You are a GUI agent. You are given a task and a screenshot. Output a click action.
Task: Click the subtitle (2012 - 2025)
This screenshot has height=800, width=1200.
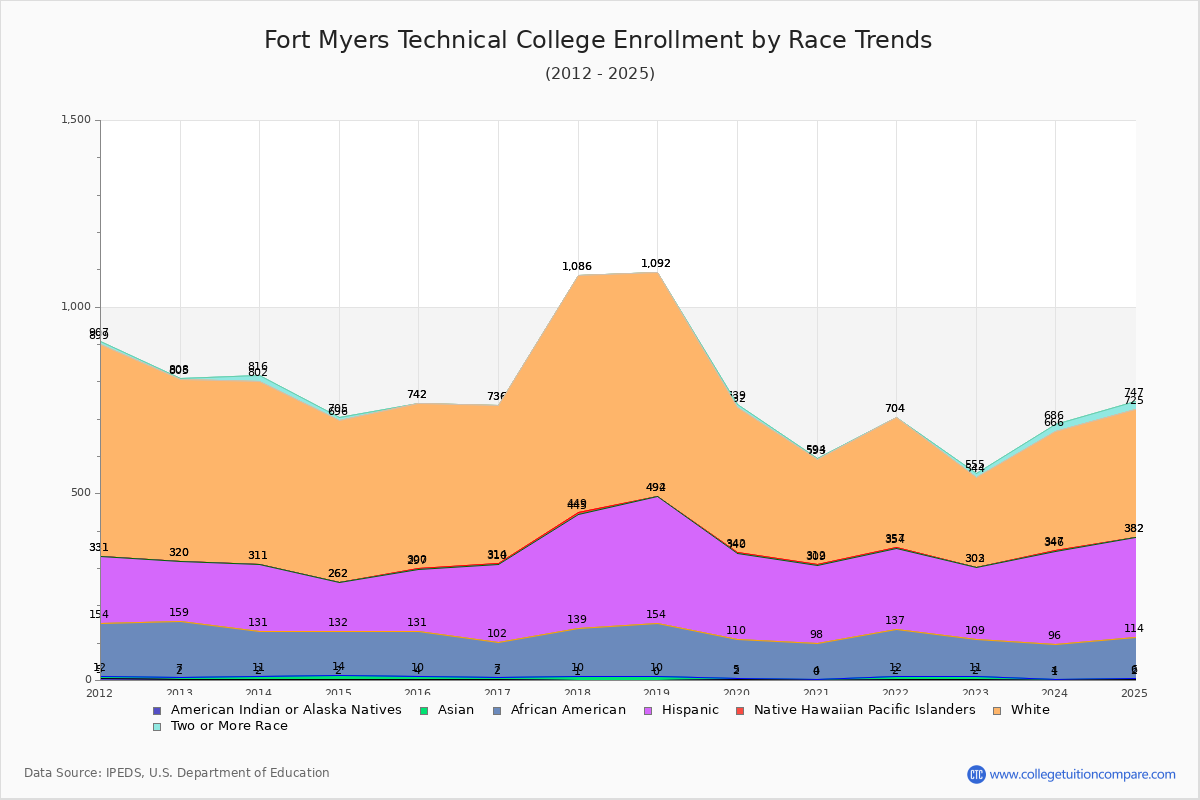[600, 74]
